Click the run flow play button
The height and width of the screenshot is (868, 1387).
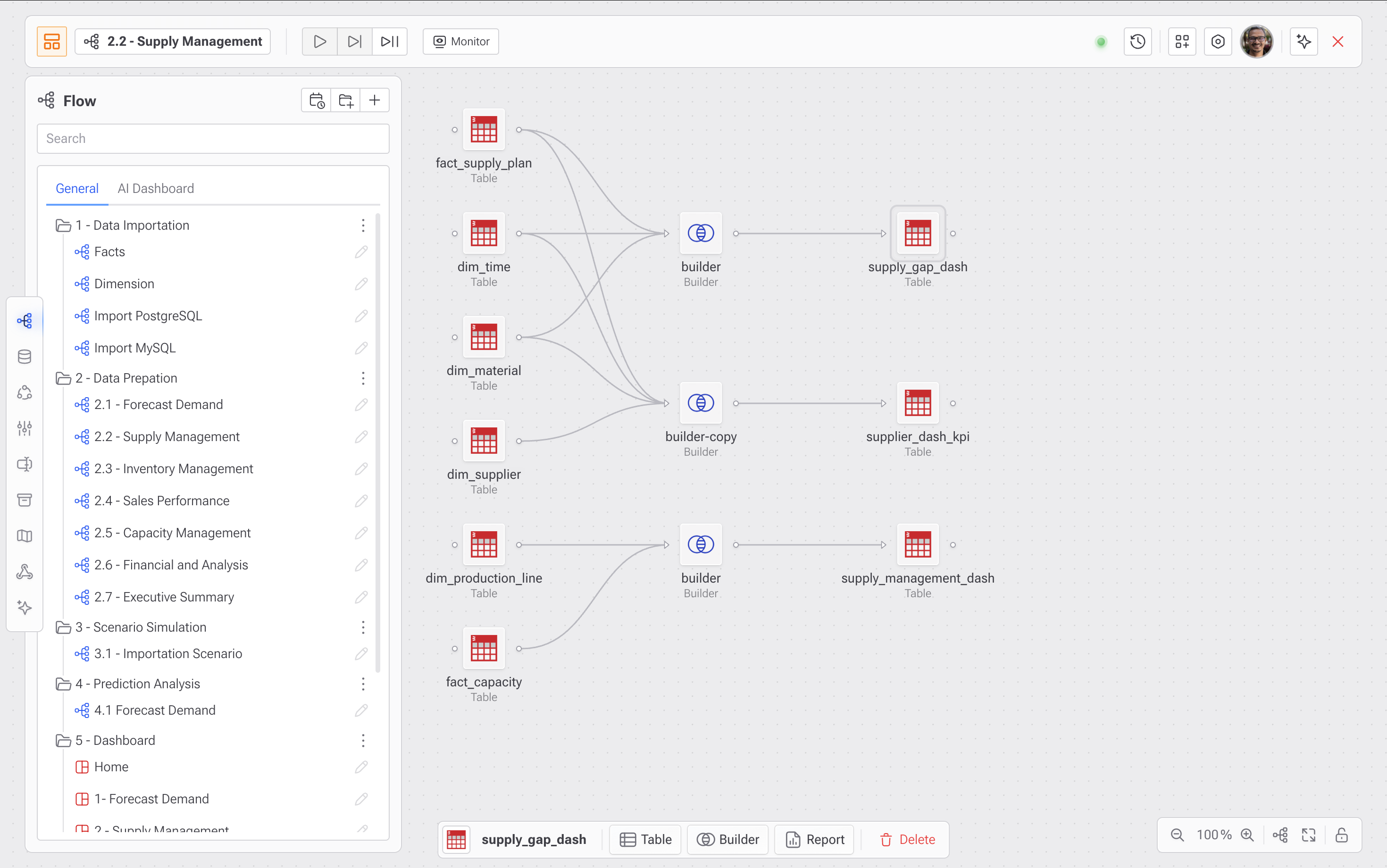coord(320,42)
